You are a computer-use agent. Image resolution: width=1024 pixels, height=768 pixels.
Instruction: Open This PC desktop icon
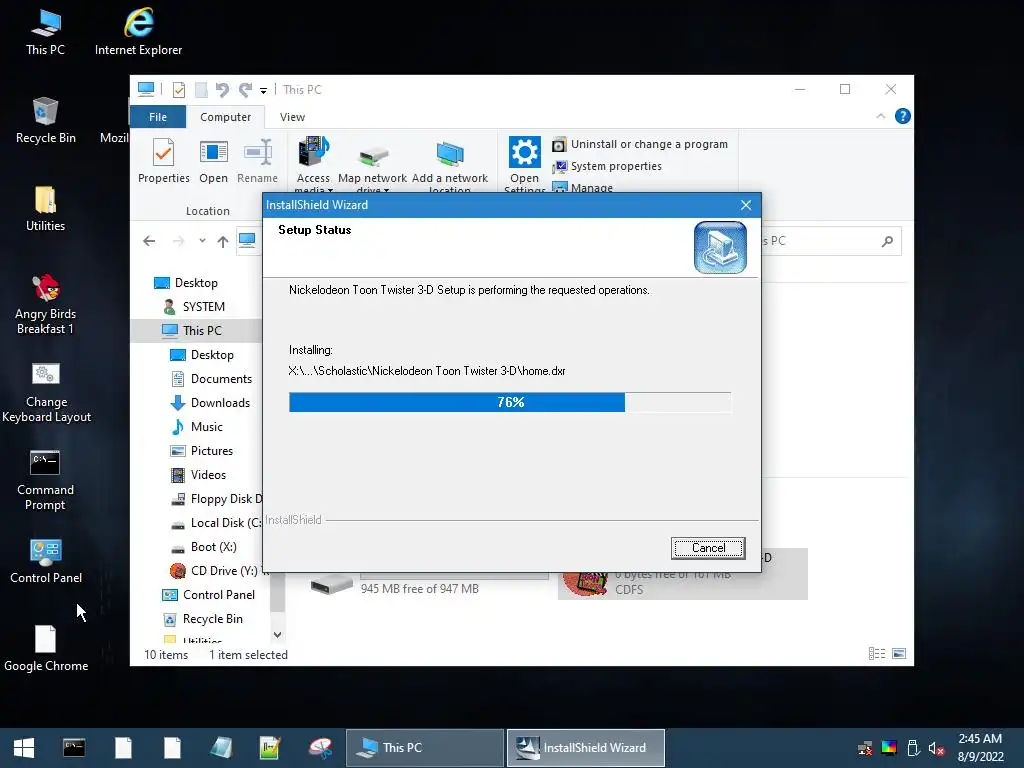[x=45, y=33]
